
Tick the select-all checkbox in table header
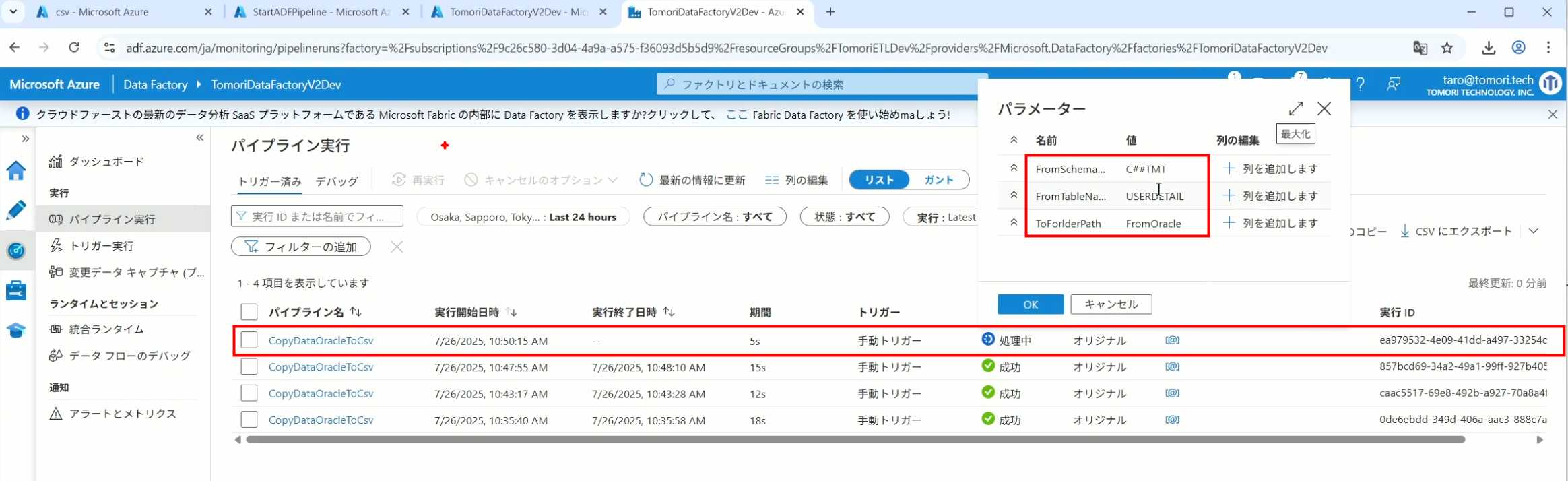(249, 312)
